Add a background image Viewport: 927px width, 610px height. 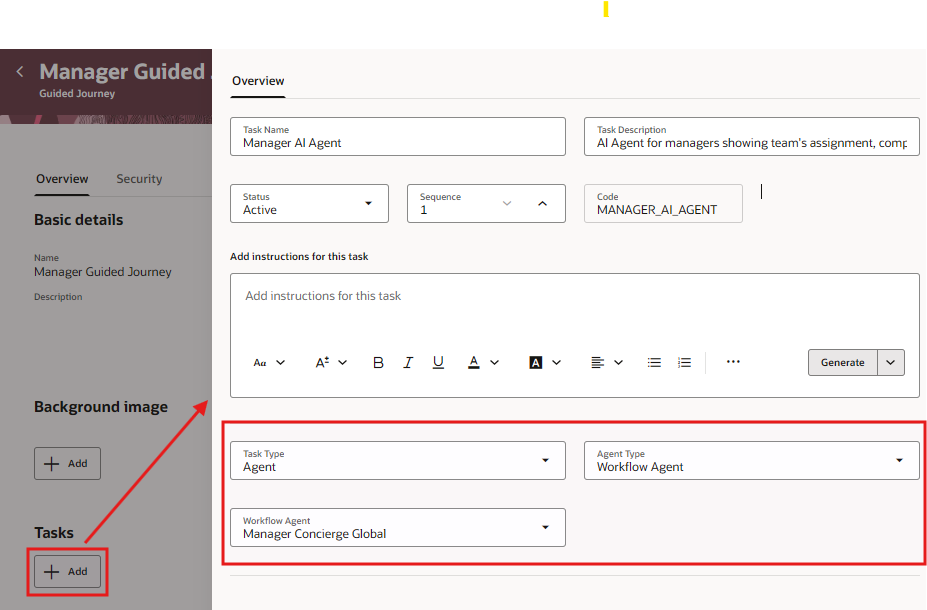pos(67,463)
